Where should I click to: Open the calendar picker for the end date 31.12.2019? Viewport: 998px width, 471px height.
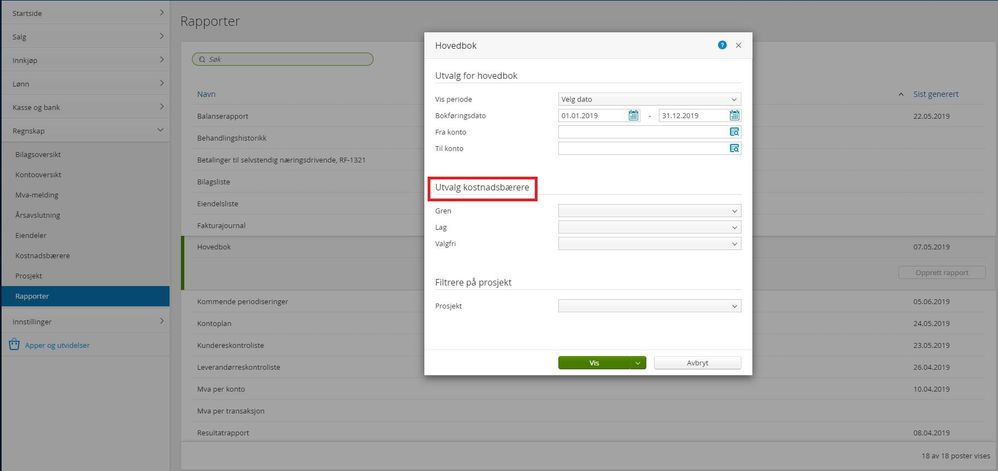[734, 115]
